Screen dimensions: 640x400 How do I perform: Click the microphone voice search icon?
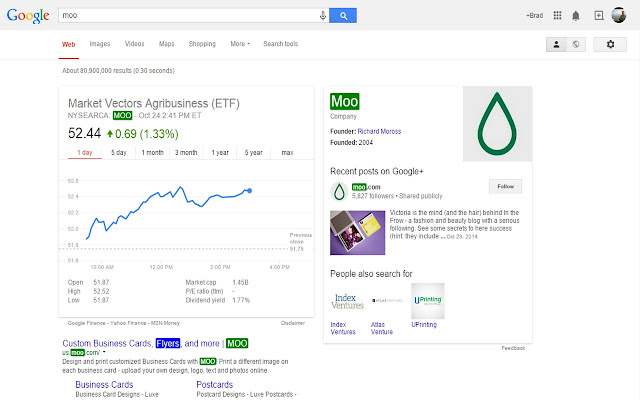click(x=322, y=16)
